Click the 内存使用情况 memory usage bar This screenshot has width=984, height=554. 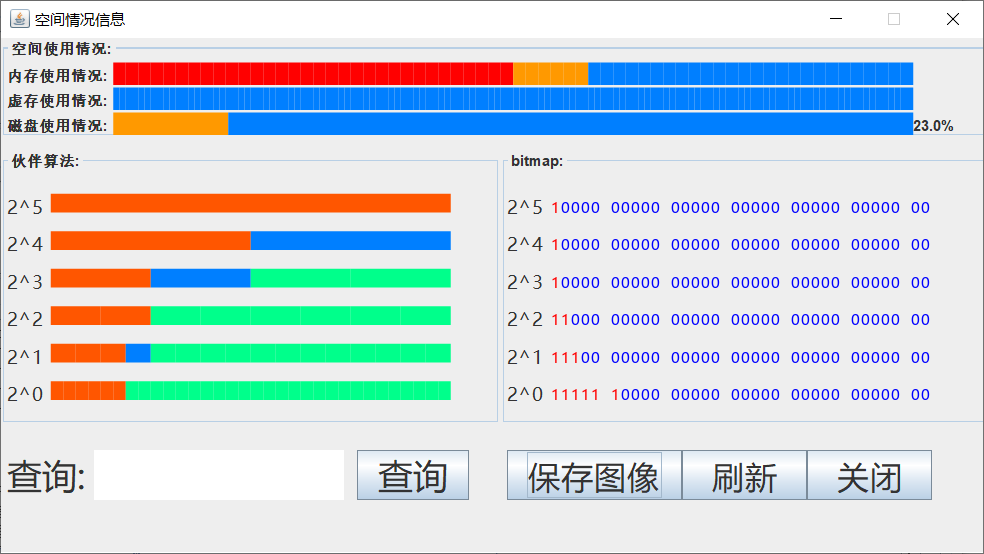[513, 74]
